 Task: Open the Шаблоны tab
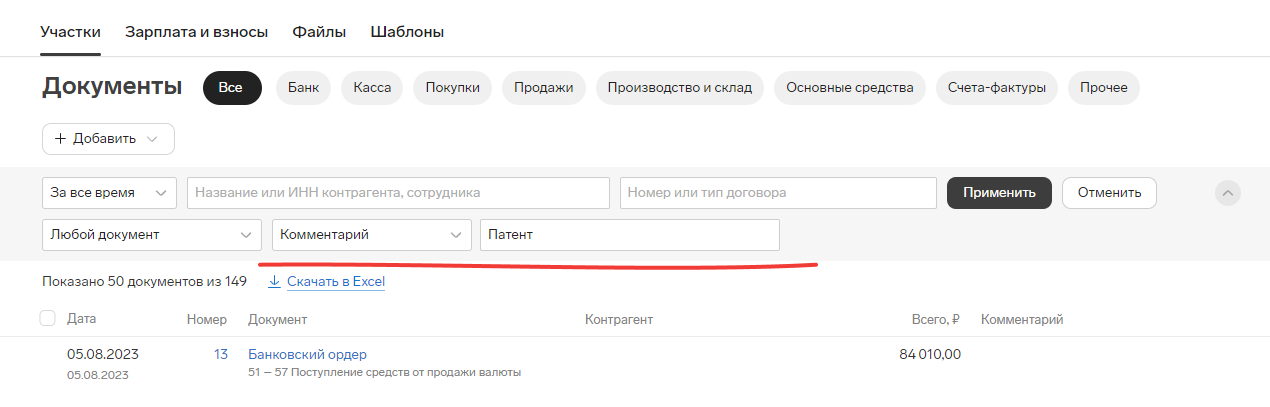click(x=407, y=31)
